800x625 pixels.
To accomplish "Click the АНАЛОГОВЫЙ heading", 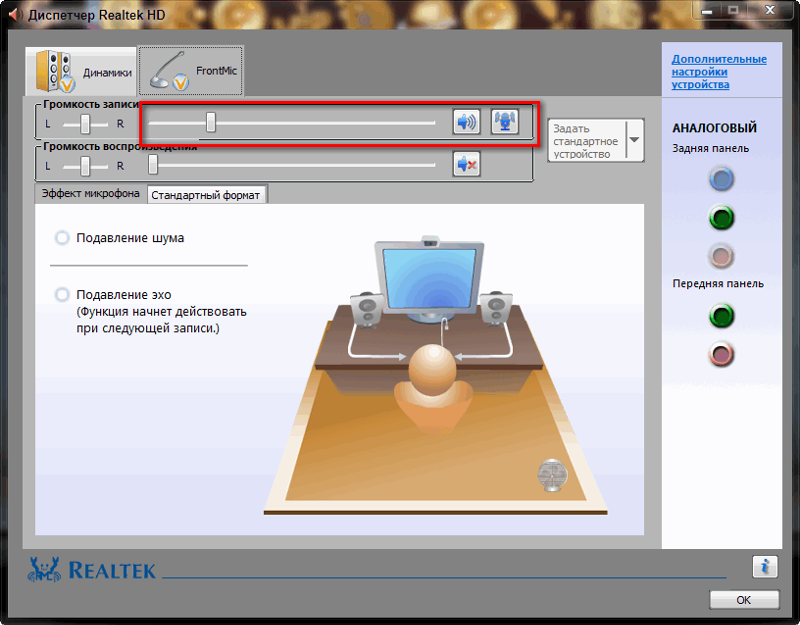I will pyautogui.click(x=714, y=128).
